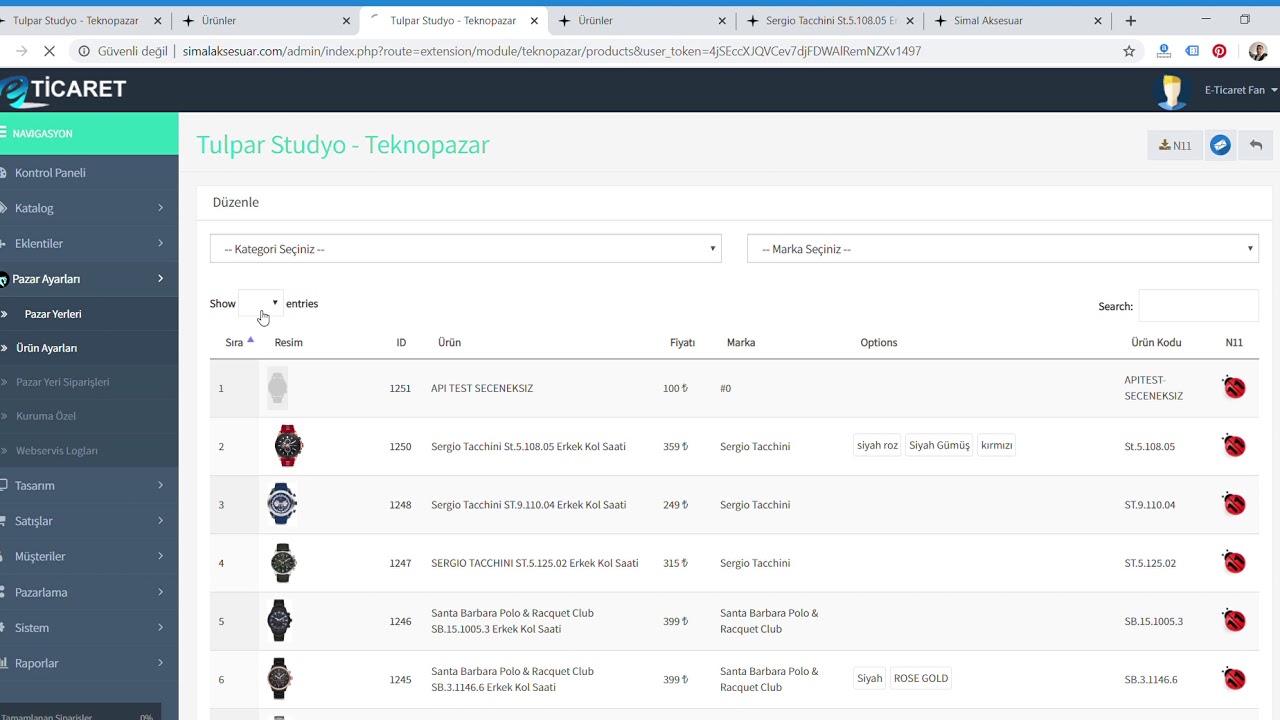This screenshot has width=1280, height=720.
Task: Click thumbnail of SERGIO TACCHINI ST.5.125.02 watch
Action: (x=283, y=562)
